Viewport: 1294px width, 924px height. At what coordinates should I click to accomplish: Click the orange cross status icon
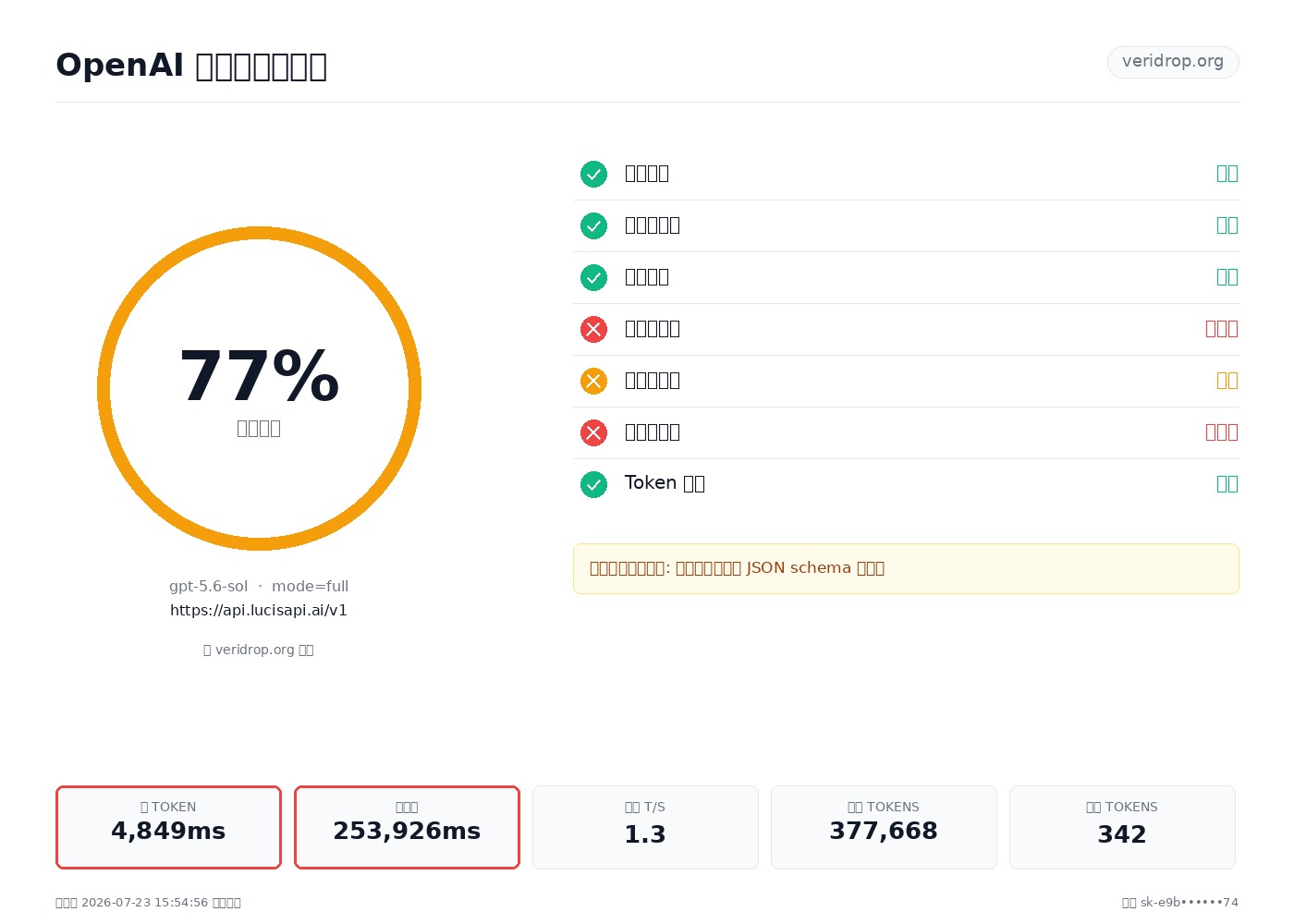tap(593, 381)
